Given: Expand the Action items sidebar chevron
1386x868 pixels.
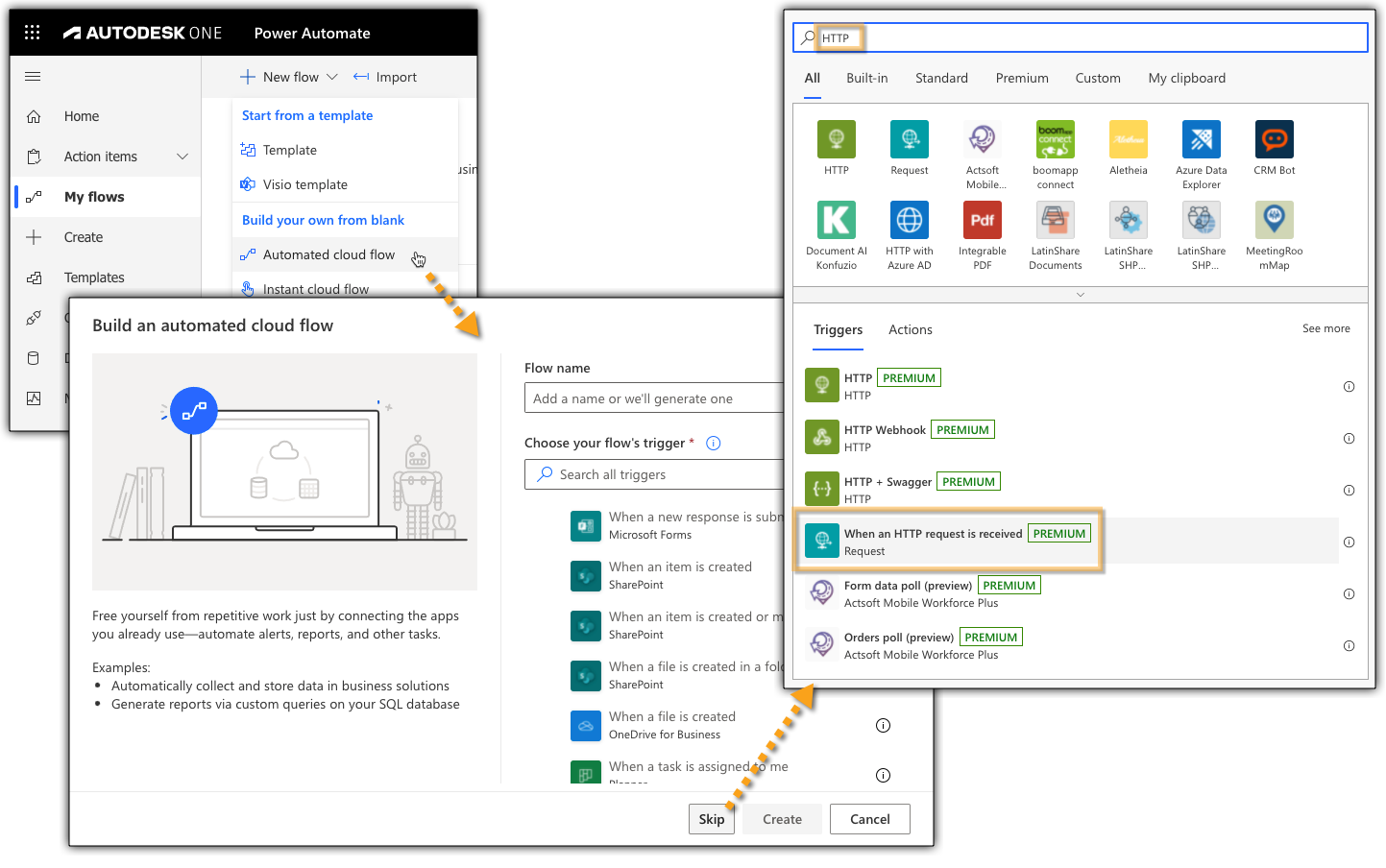Looking at the screenshot, I should click(x=182, y=157).
